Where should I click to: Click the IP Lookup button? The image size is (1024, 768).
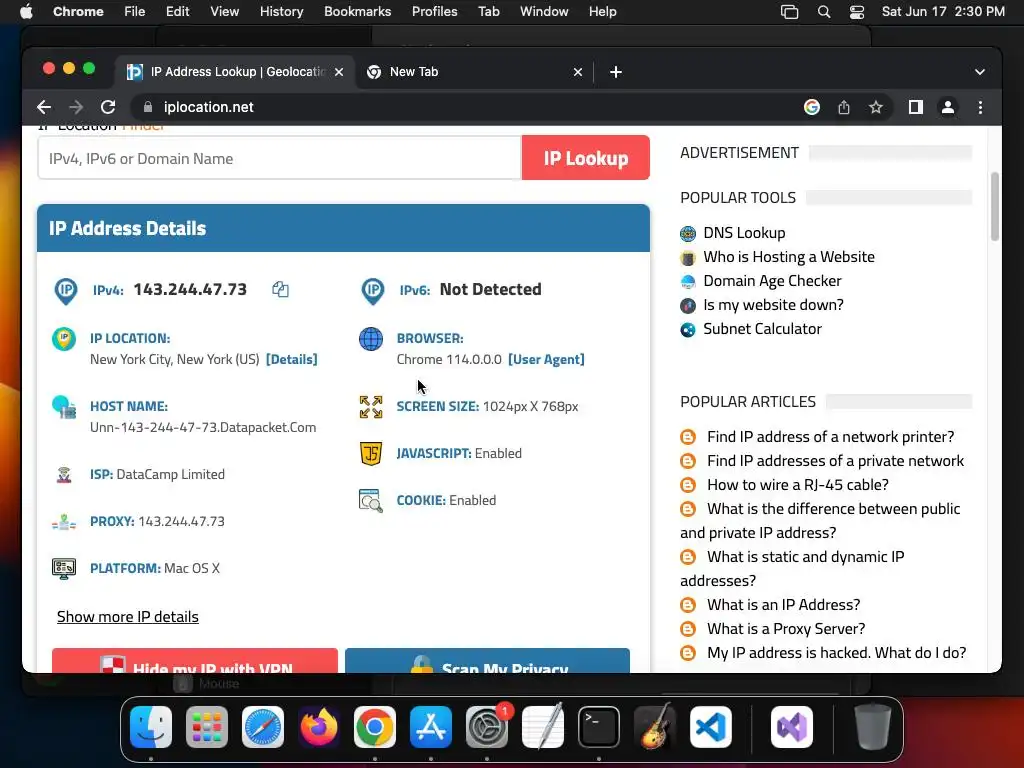(586, 158)
